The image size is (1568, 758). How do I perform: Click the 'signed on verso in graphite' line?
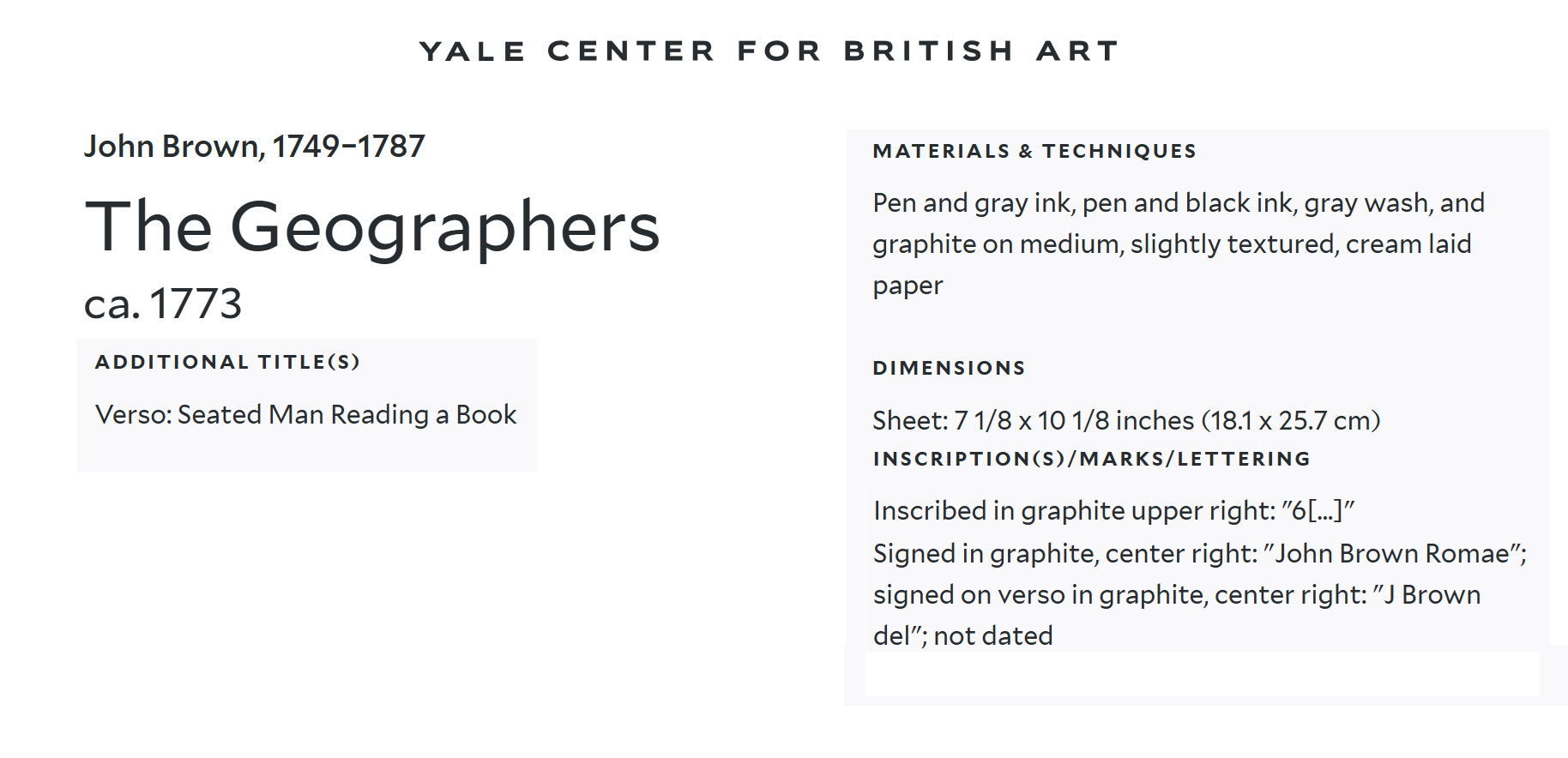pos(1177,595)
